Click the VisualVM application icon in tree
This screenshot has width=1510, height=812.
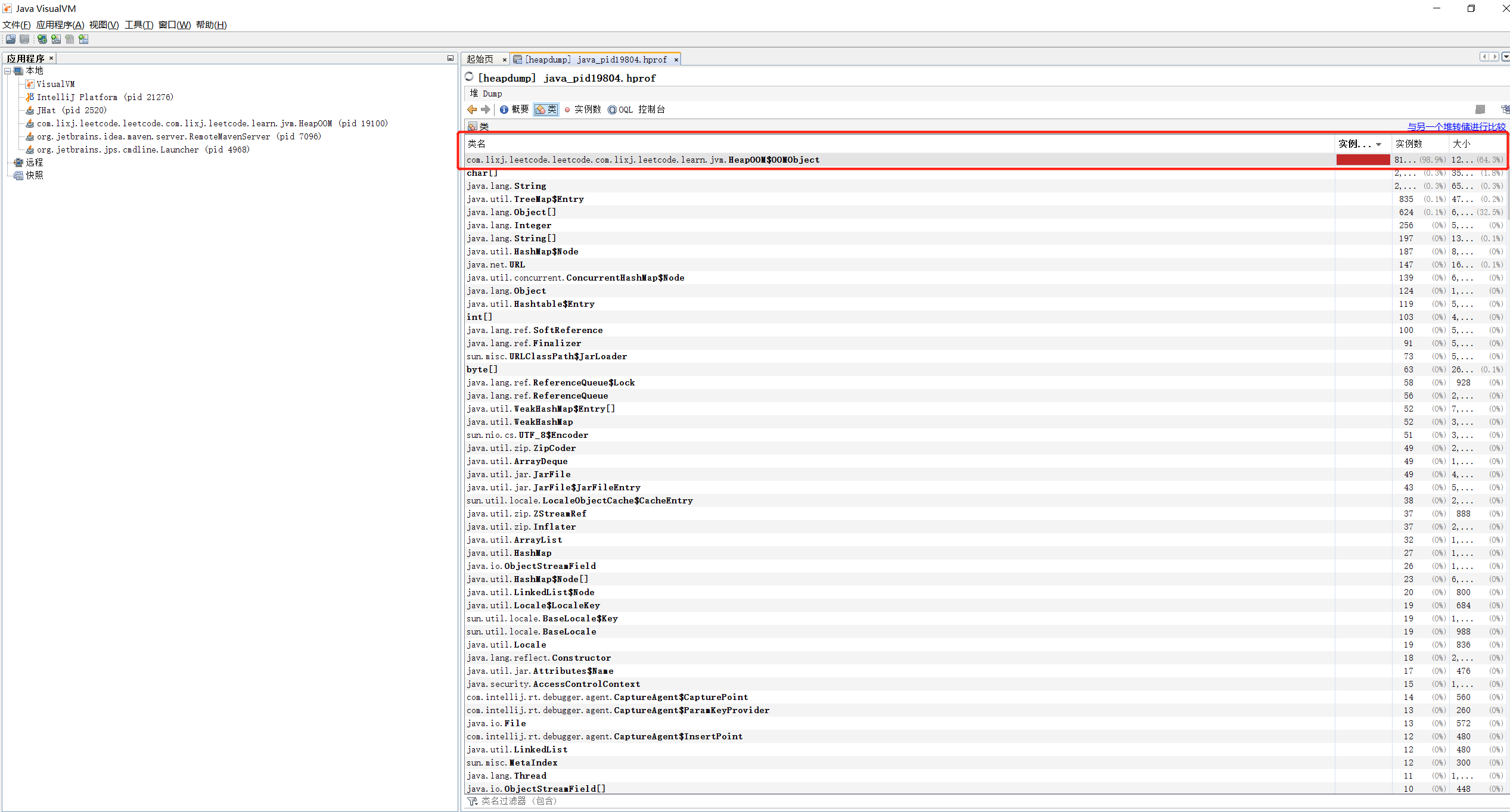point(30,84)
